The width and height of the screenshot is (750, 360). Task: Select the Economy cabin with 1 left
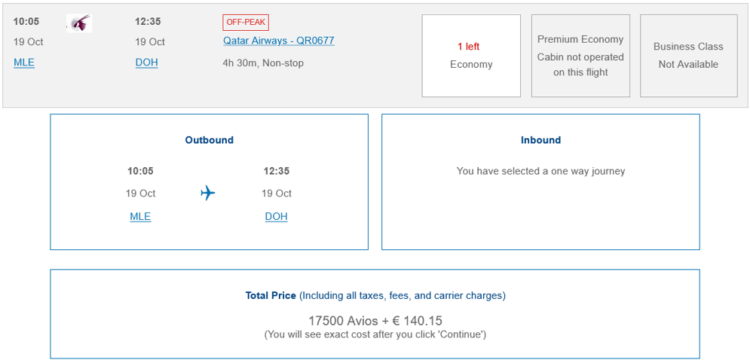471,55
